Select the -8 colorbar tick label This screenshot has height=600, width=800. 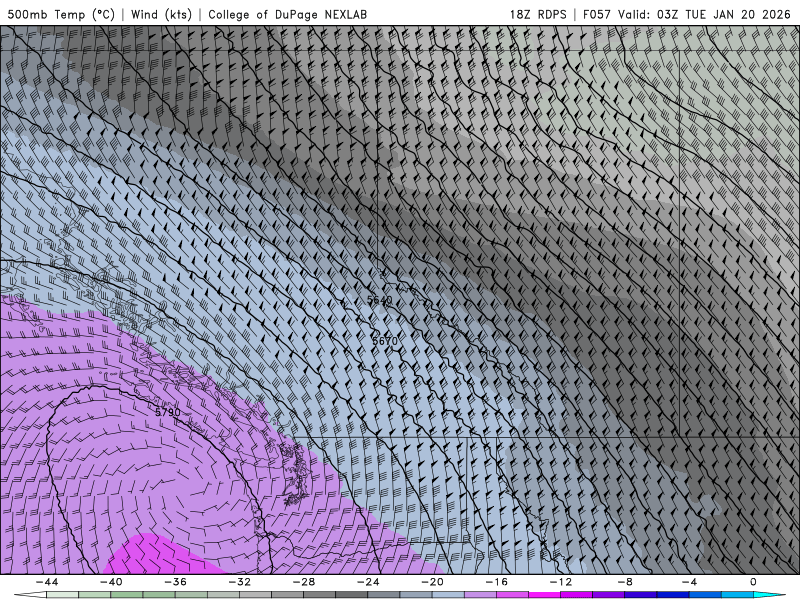626,582
